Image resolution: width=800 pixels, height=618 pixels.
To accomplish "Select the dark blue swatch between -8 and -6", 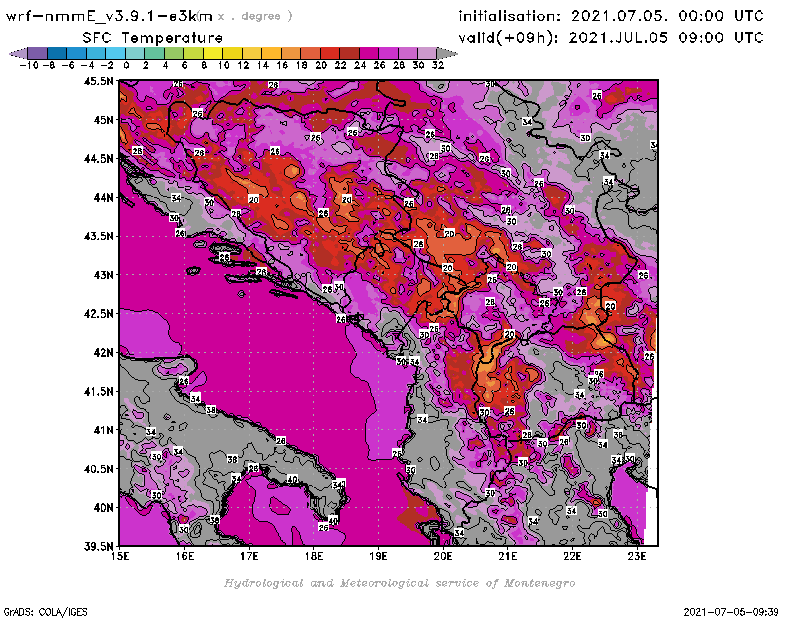I will (x=57, y=53).
